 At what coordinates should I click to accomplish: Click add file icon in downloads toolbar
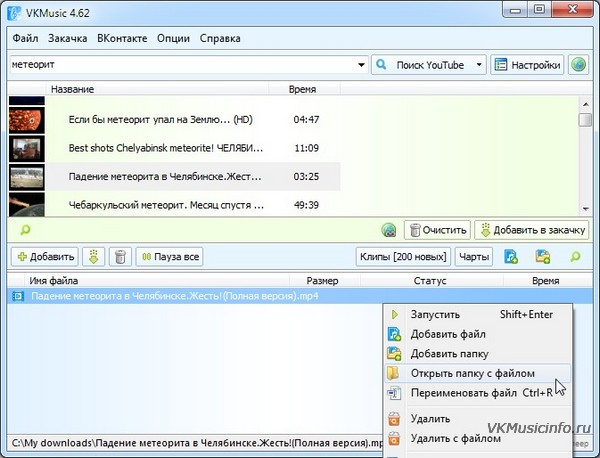511,257
